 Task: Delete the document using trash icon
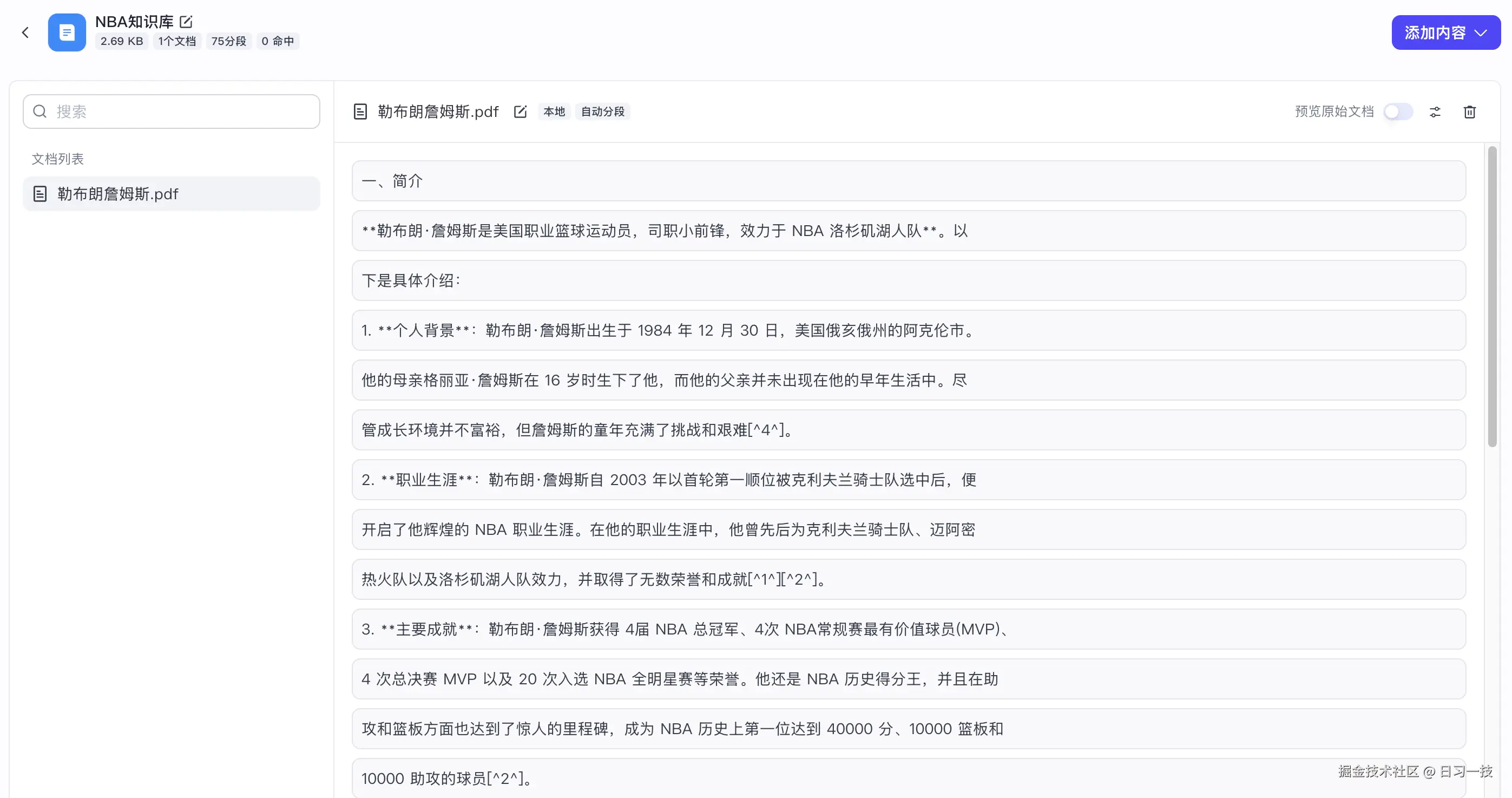tap(1470, 112)
